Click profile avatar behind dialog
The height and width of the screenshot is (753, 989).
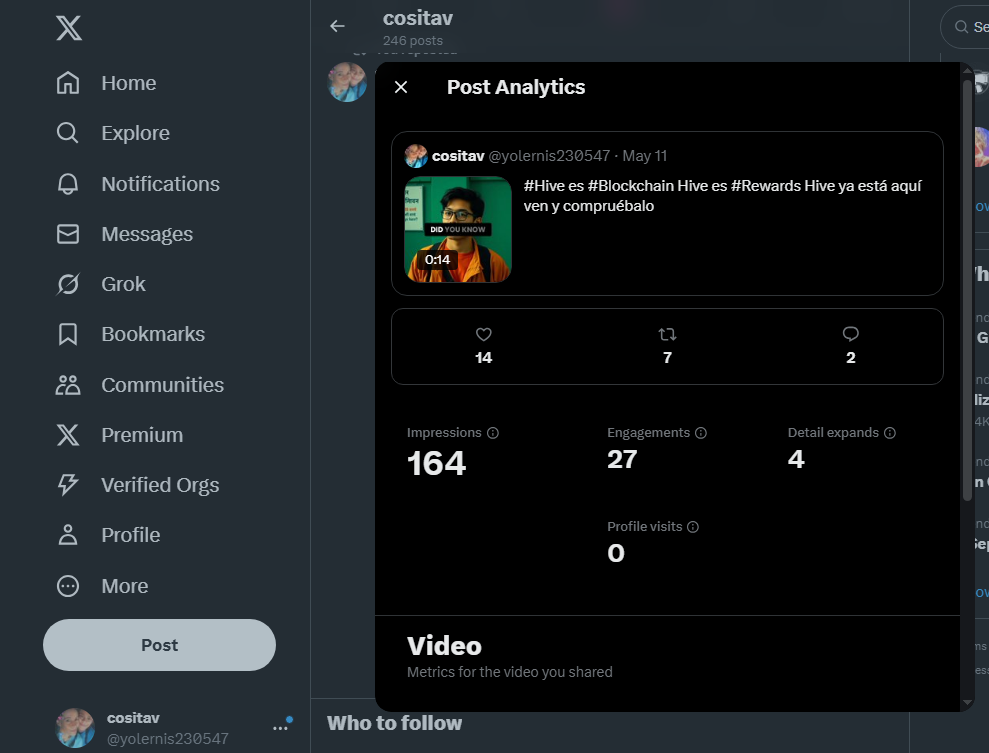point(348,82)
